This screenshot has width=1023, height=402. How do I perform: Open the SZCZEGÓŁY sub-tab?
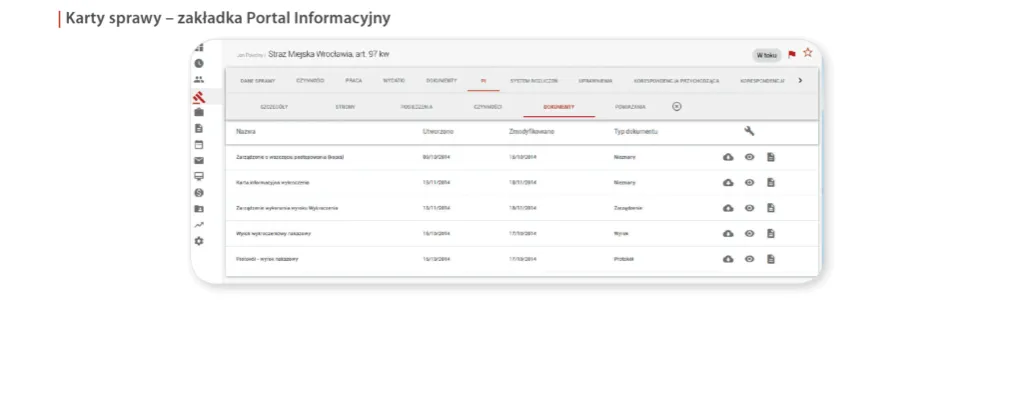274,106
